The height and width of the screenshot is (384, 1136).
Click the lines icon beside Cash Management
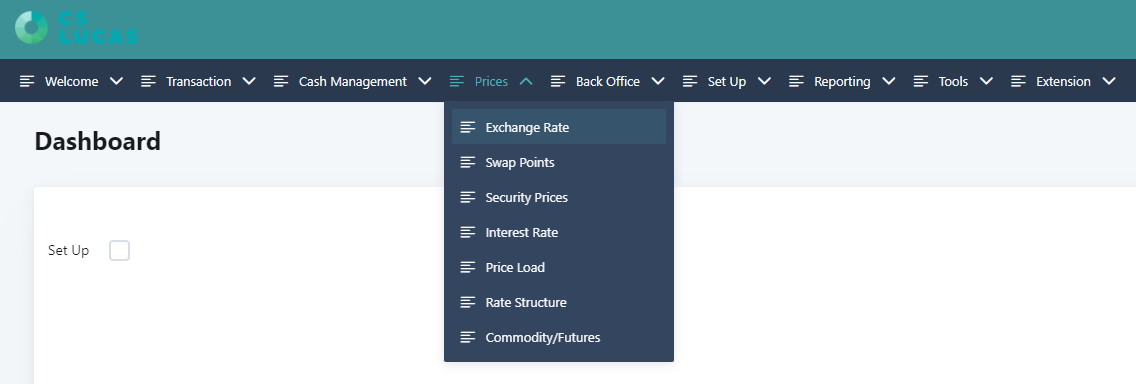click(281, 81)
